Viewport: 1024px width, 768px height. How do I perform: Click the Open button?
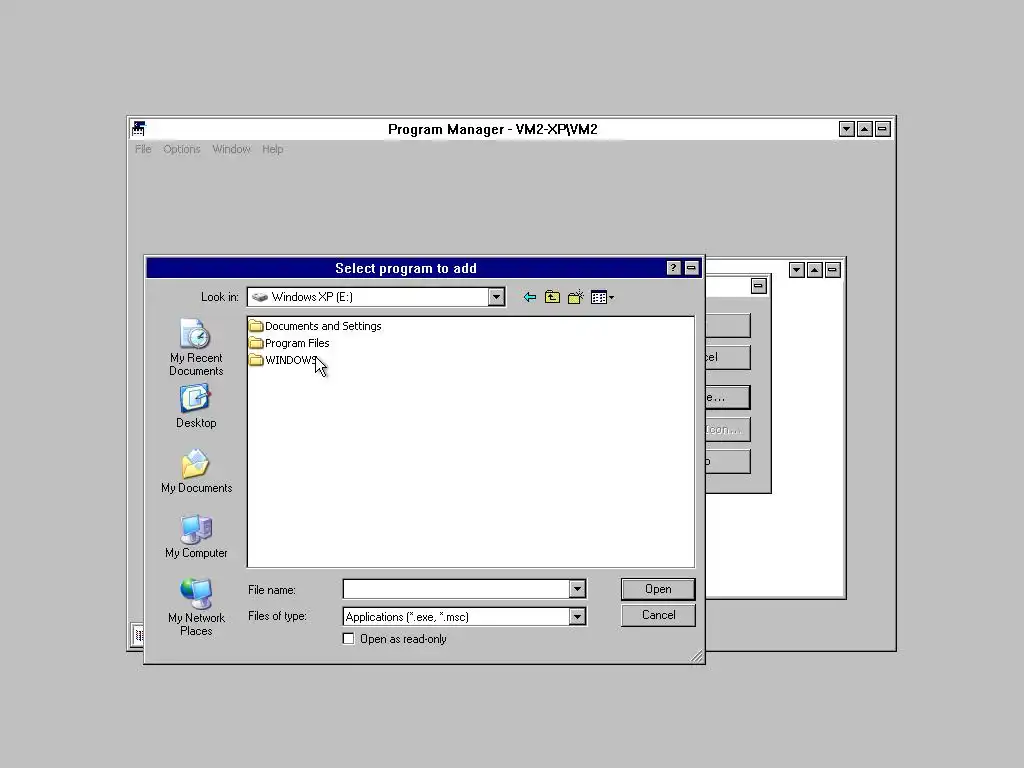point(658,589)
